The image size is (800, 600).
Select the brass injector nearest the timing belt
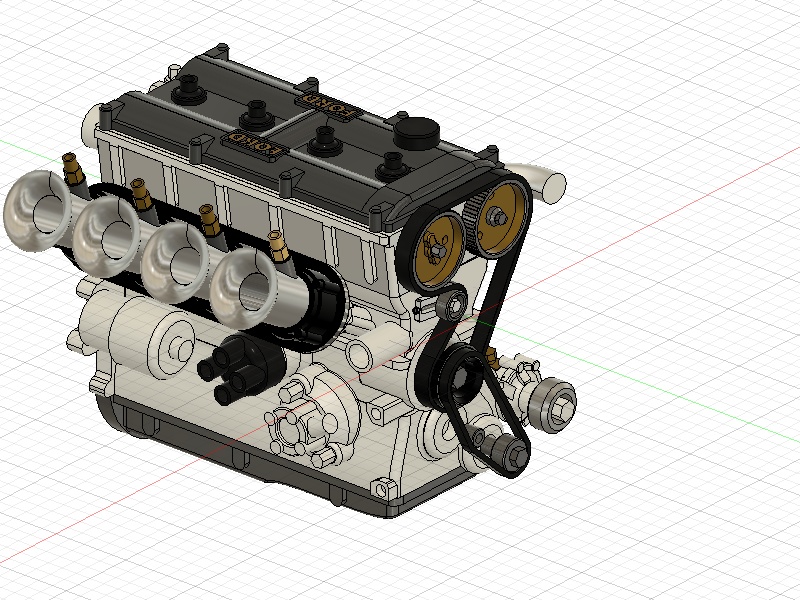coord(280,248)
